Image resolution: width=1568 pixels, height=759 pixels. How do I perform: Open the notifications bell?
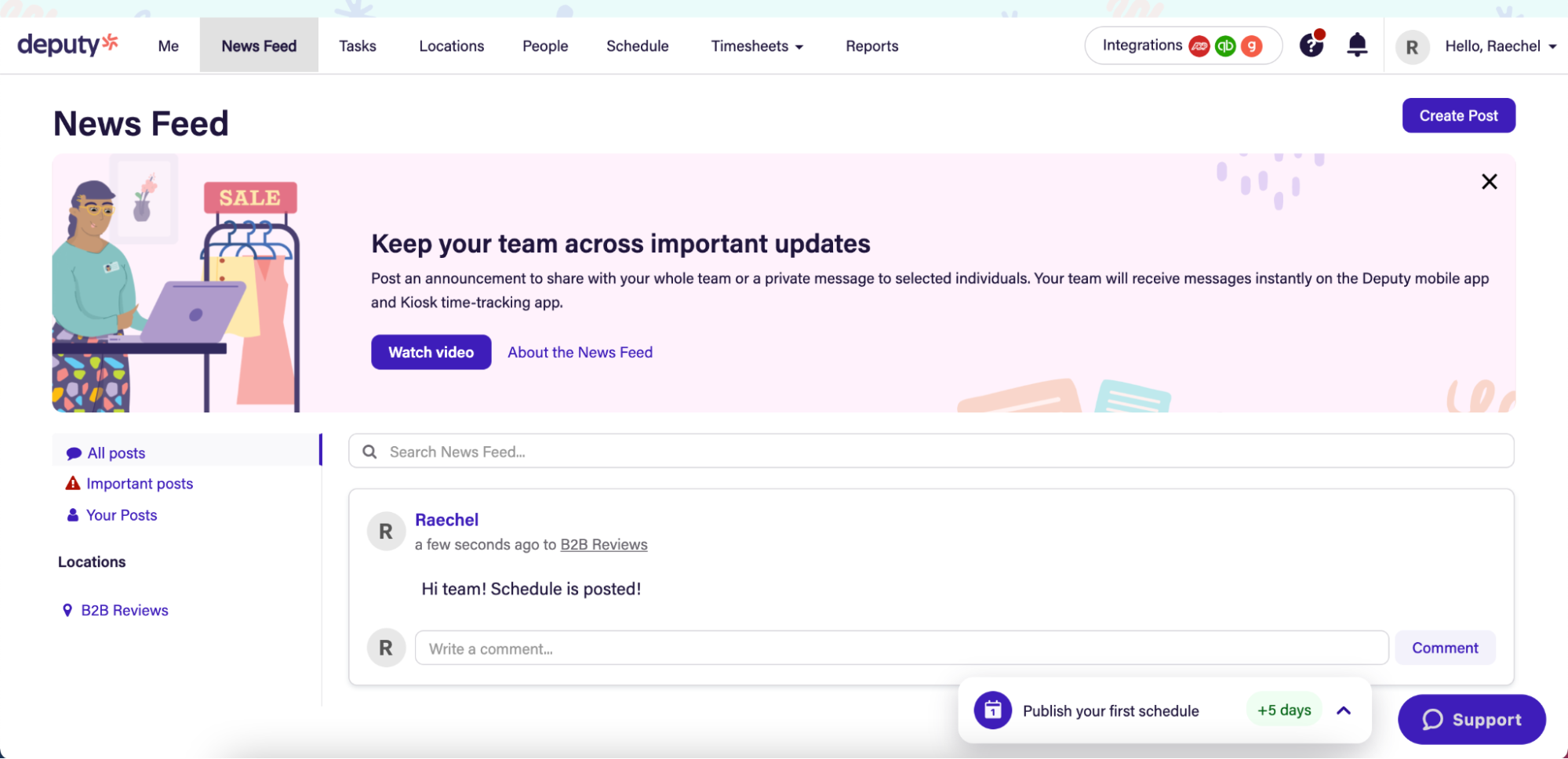(1356, 45)
